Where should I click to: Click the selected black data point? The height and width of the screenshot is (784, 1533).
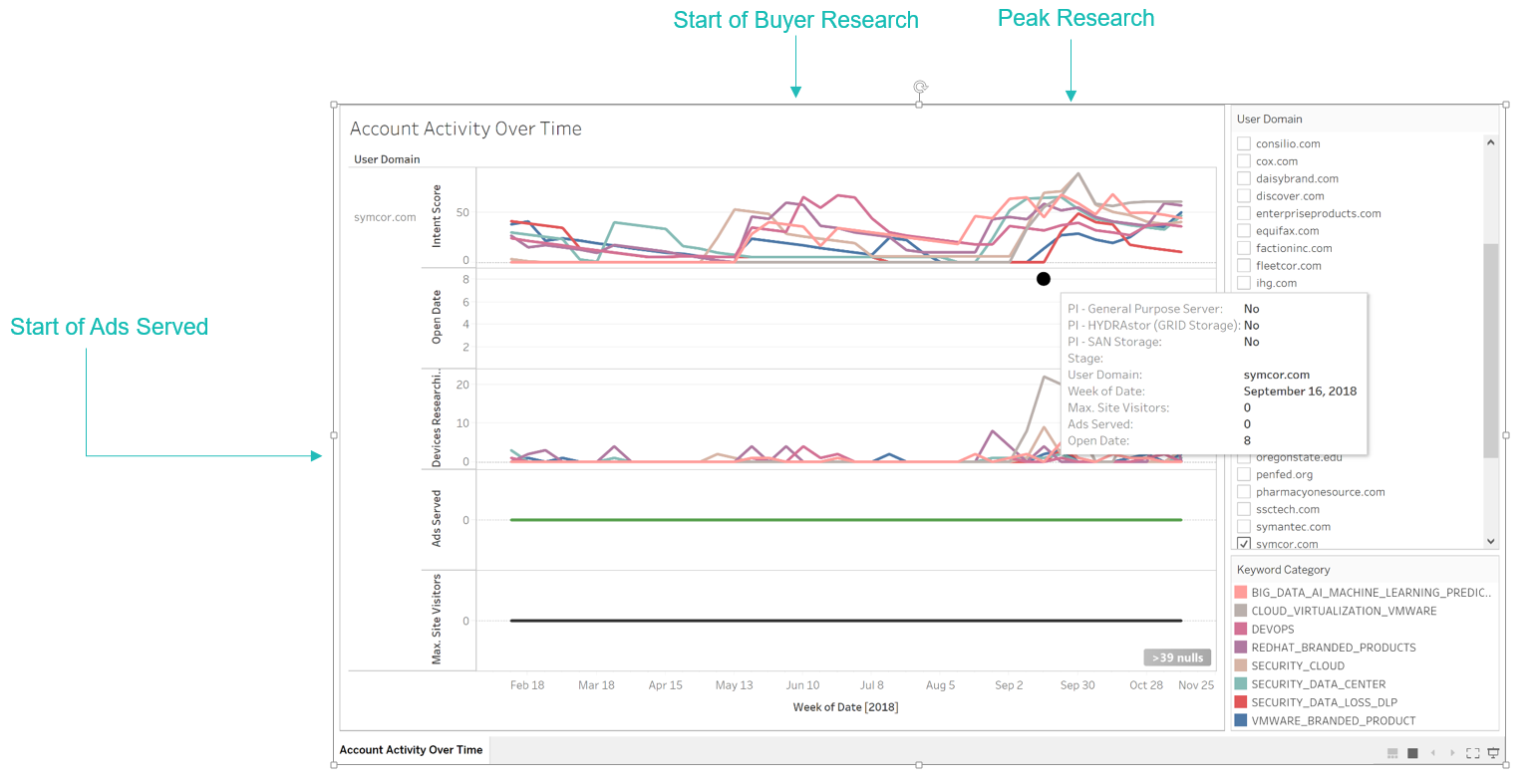coord(1043,279)
